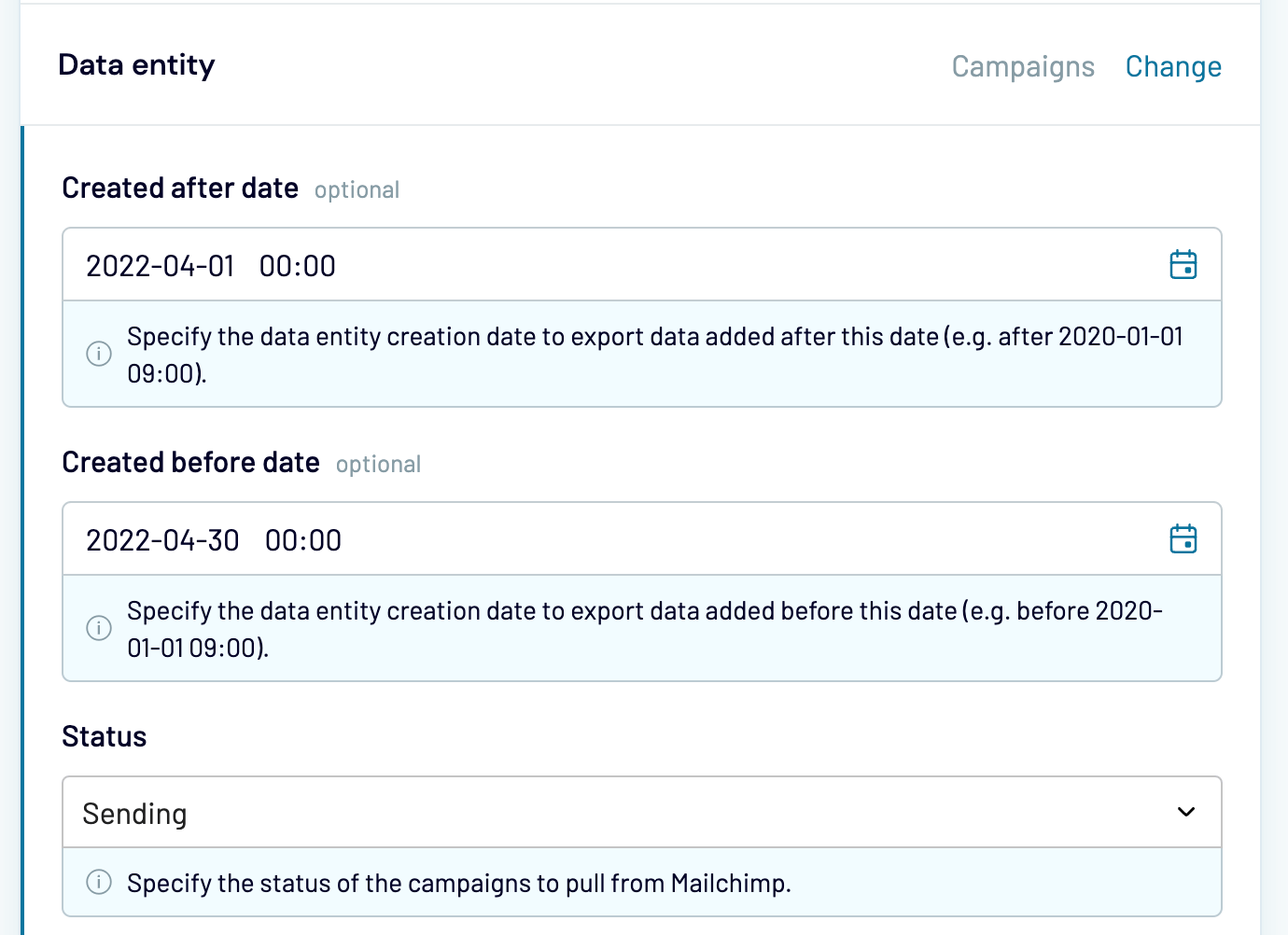
Task: Select the 2022-04-01 date value
Action: click(159, 266)
